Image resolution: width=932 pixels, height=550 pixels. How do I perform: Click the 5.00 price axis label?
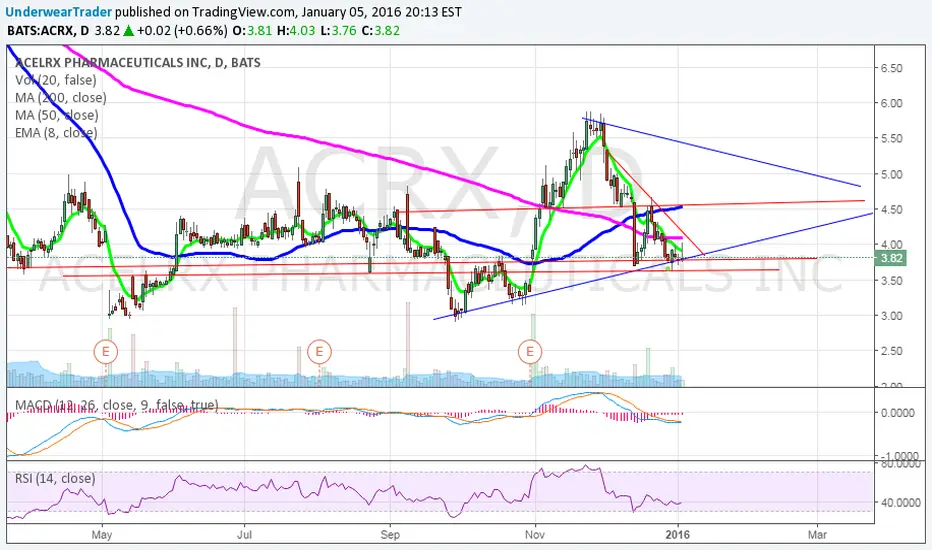892,175
